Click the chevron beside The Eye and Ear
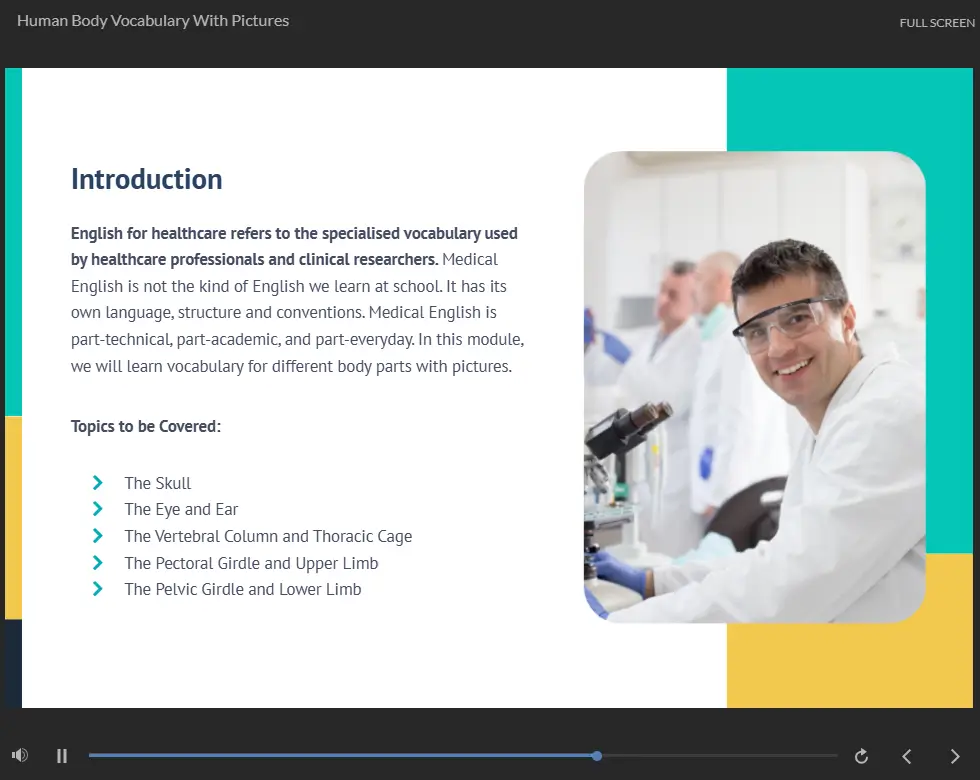980x780 pixels. click(98, 509)
